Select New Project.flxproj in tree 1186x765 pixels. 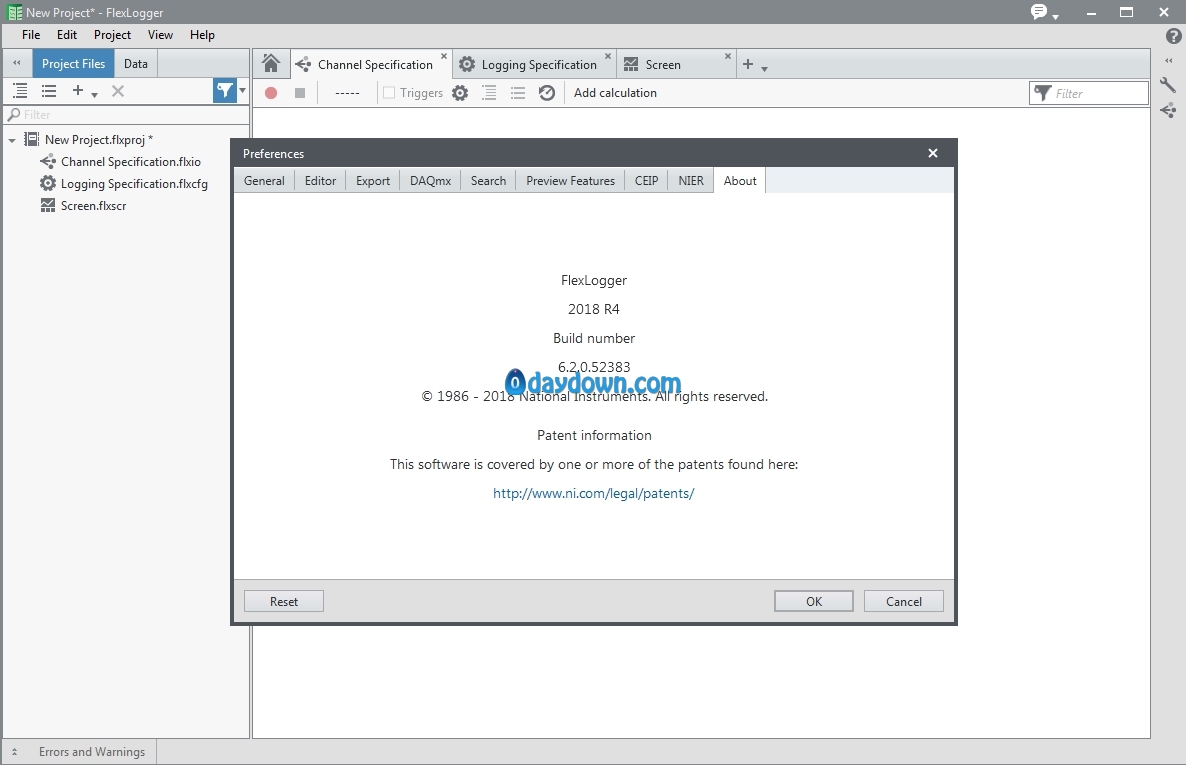click(x=99, y=140)
